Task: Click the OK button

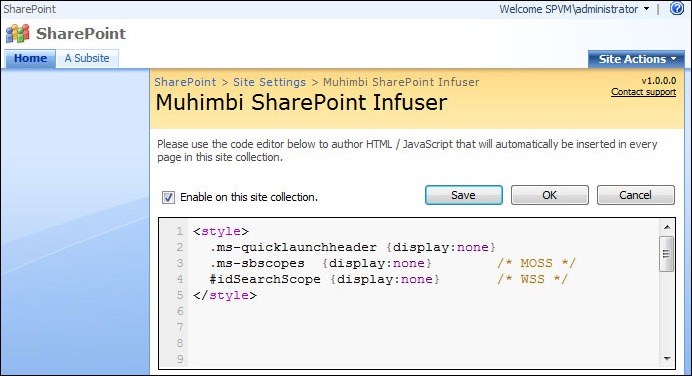Action: [549, 195]
